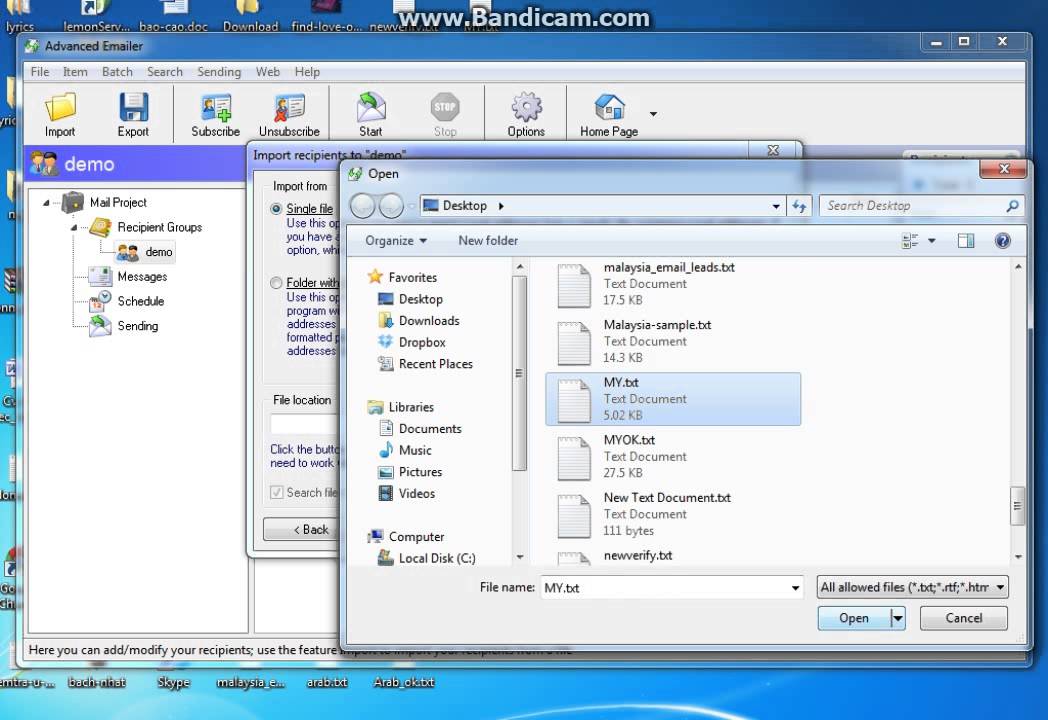Open Local Disk (C:) in sidebar

(426, 558)
